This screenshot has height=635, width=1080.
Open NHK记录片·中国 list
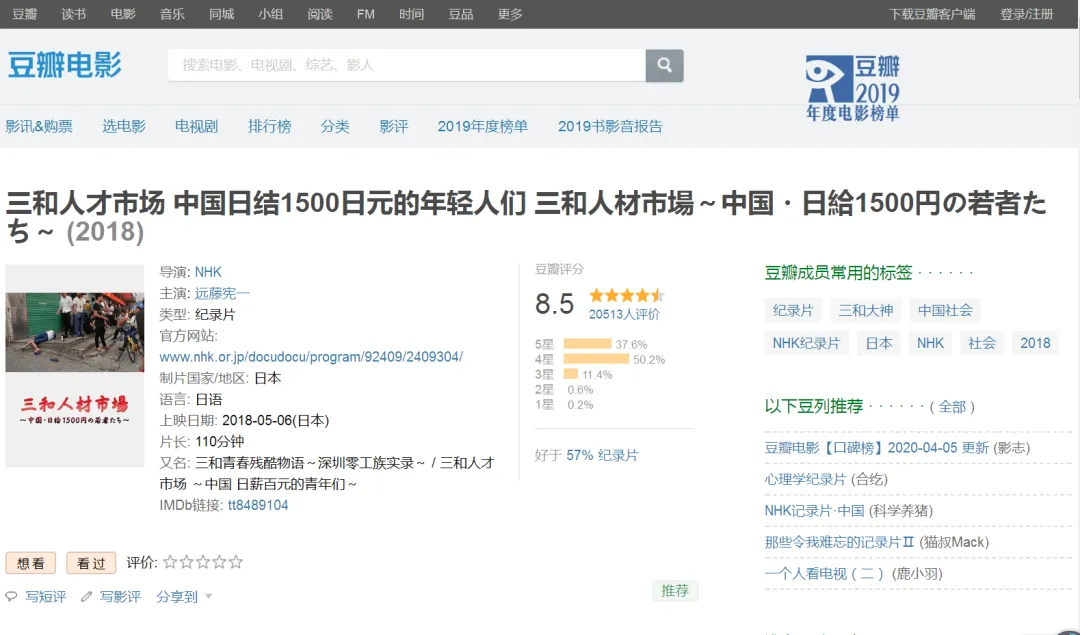pyautogui.click(x=814, y=511)
